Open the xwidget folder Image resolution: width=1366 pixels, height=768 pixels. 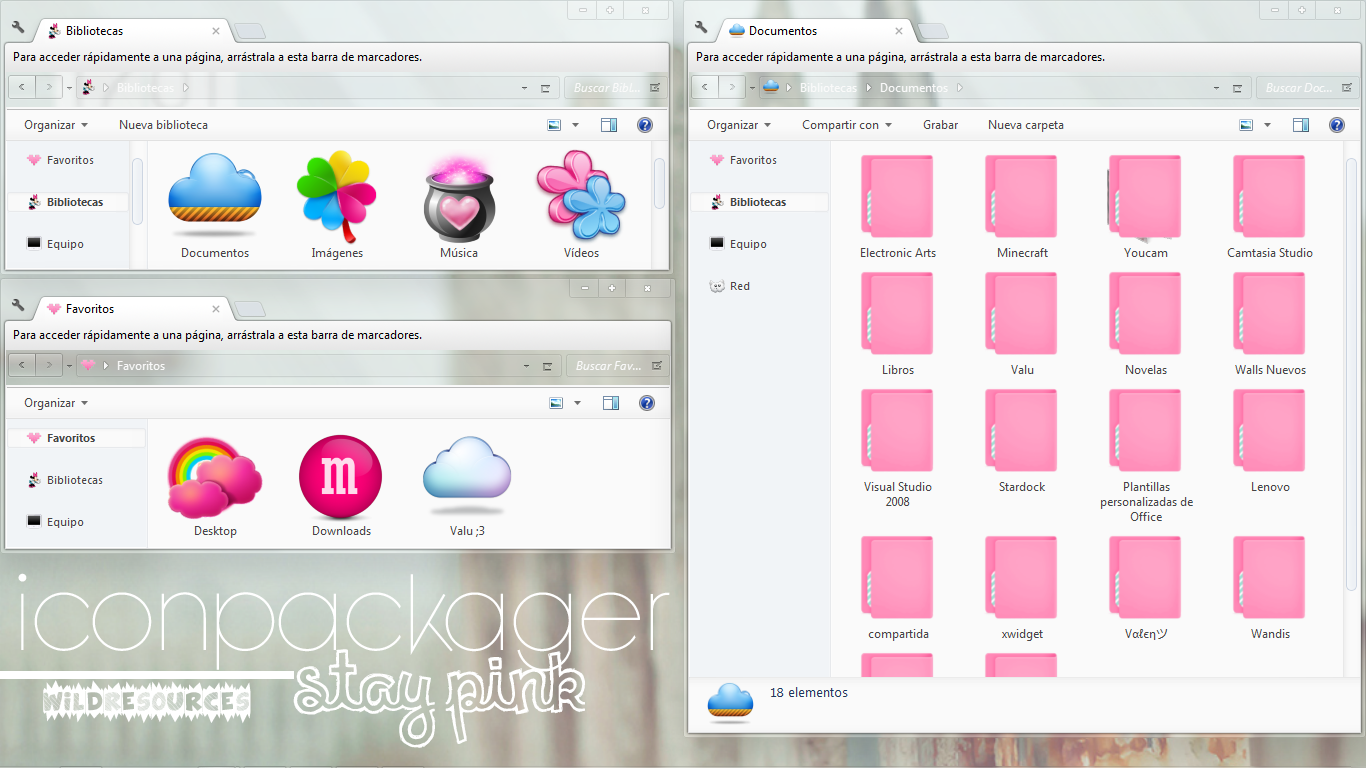point(1021,577)
